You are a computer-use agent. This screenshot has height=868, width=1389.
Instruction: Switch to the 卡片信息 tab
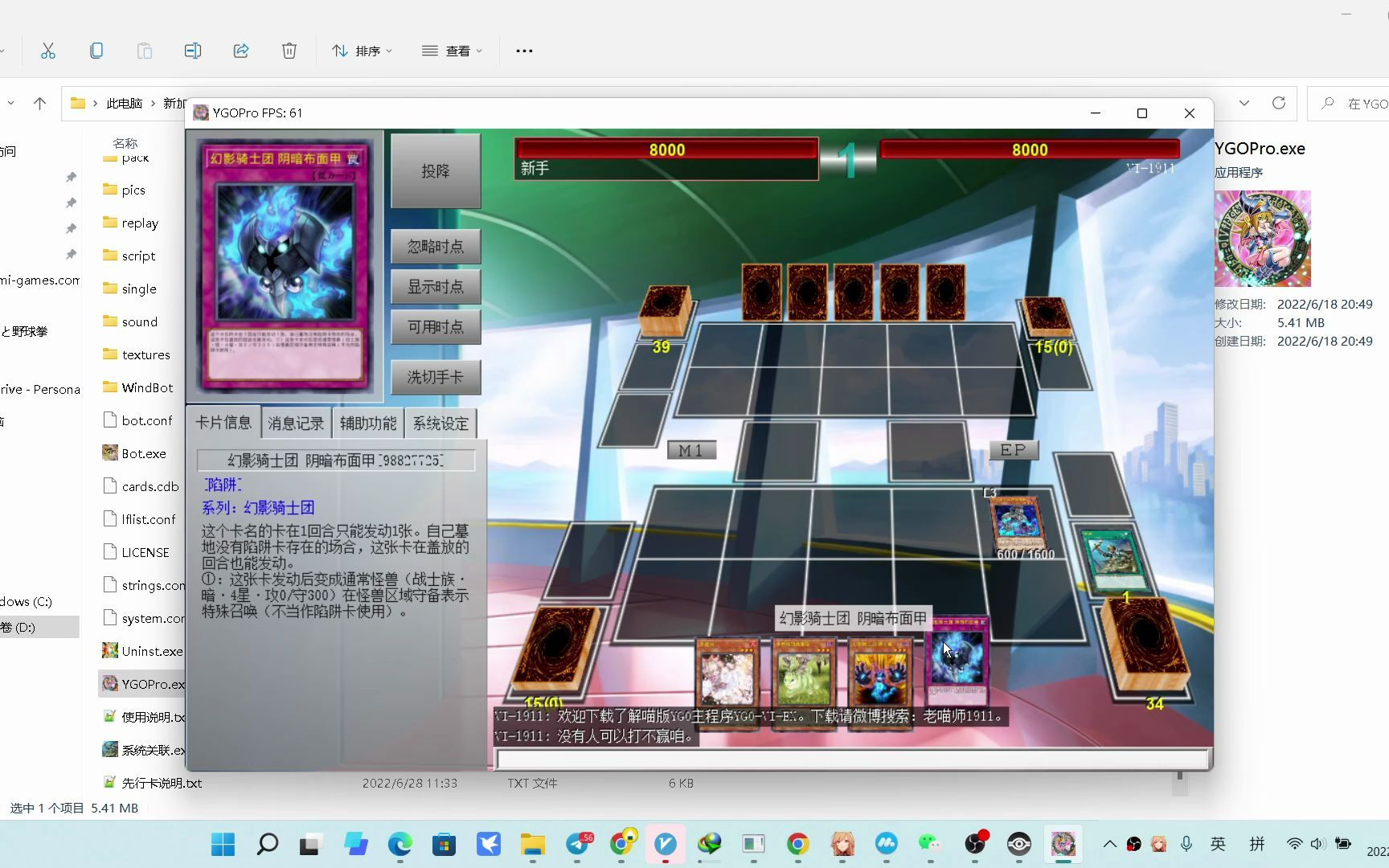(223, 423)
